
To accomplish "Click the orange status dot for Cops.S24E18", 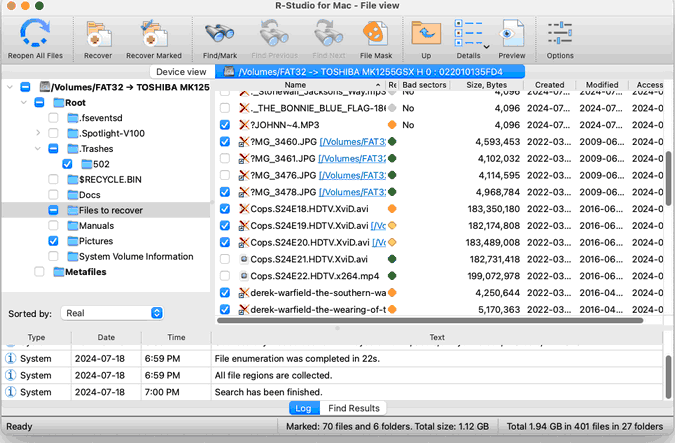I will pyautogui.click(x=392, y=209).
